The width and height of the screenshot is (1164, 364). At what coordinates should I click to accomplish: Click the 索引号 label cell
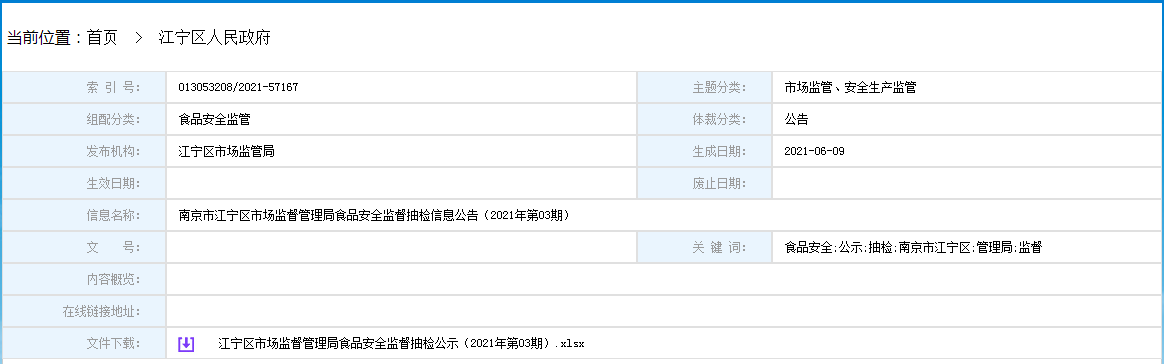(85, 88)
